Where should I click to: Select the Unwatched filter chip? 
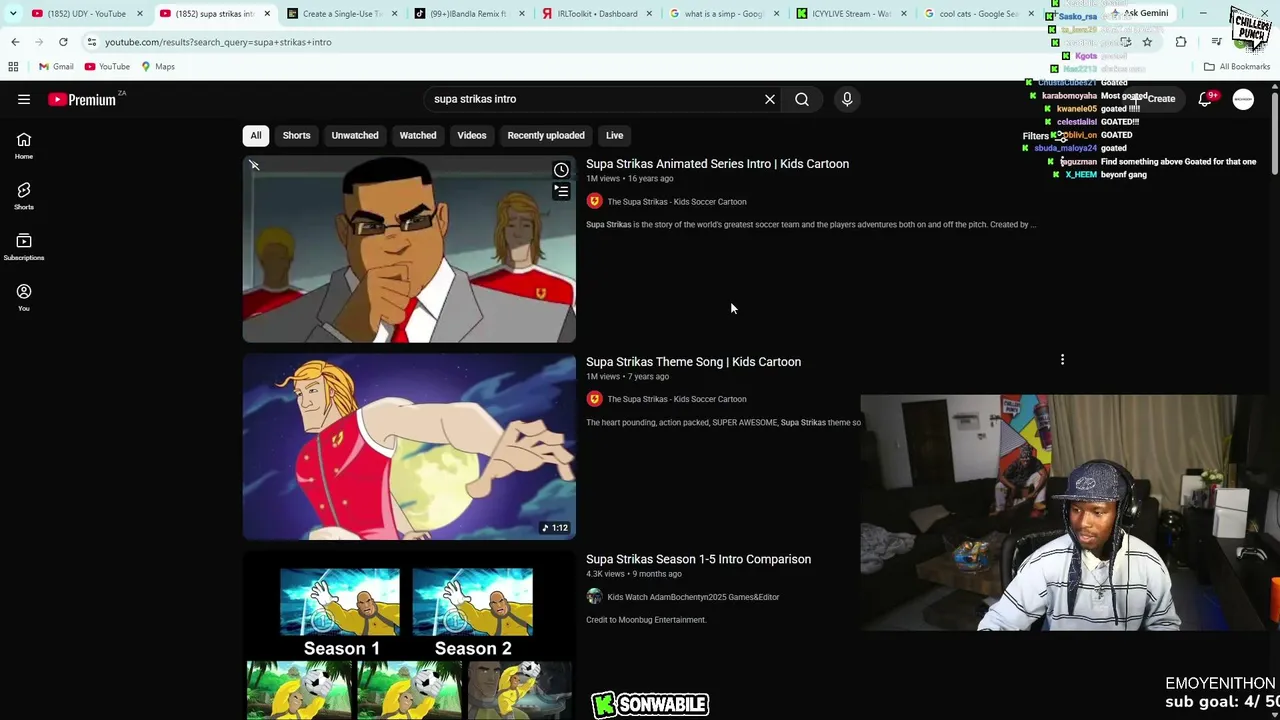coord(355,135)
